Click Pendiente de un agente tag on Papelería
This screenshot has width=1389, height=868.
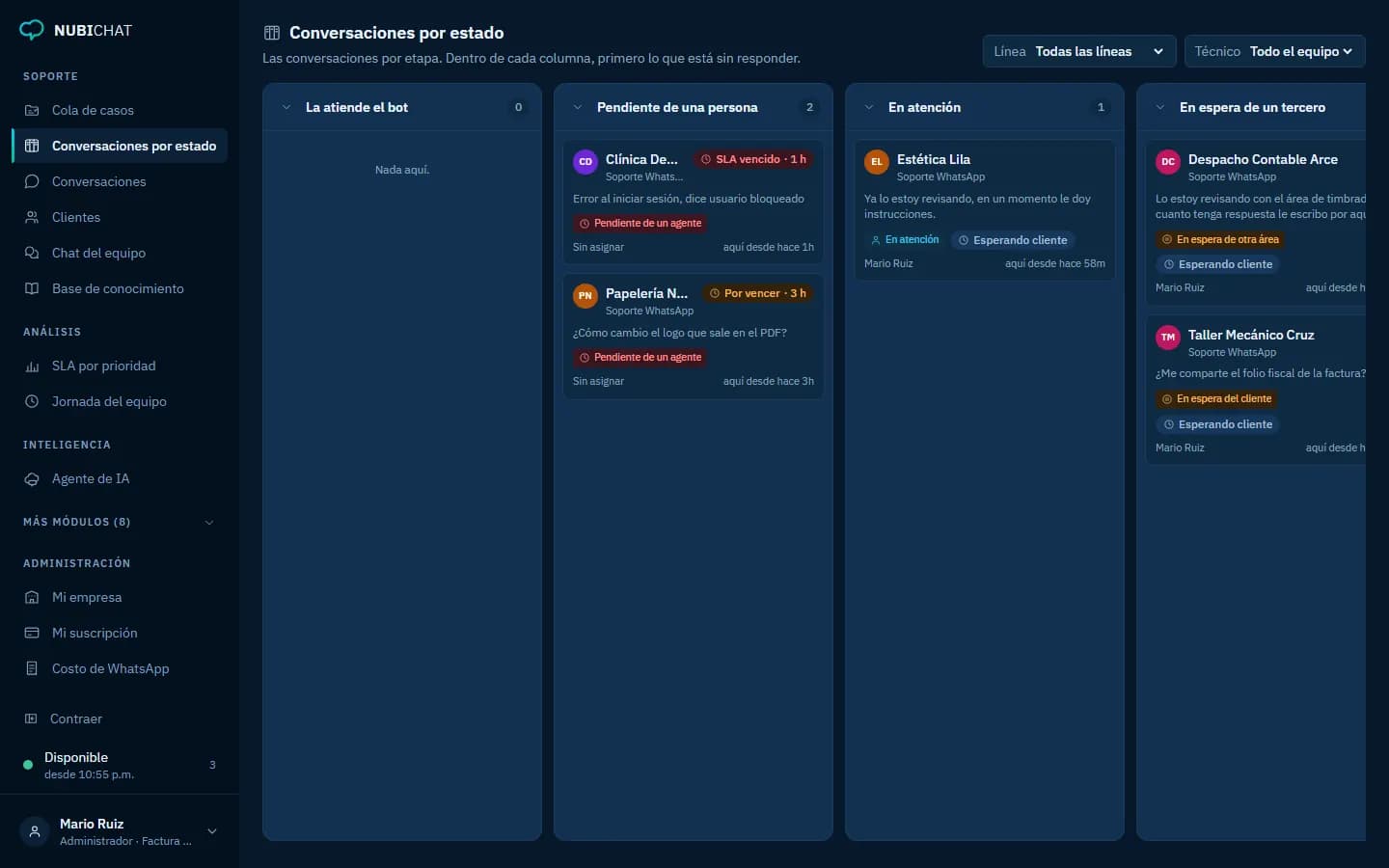pyautogui.click(x=640, y=357)
